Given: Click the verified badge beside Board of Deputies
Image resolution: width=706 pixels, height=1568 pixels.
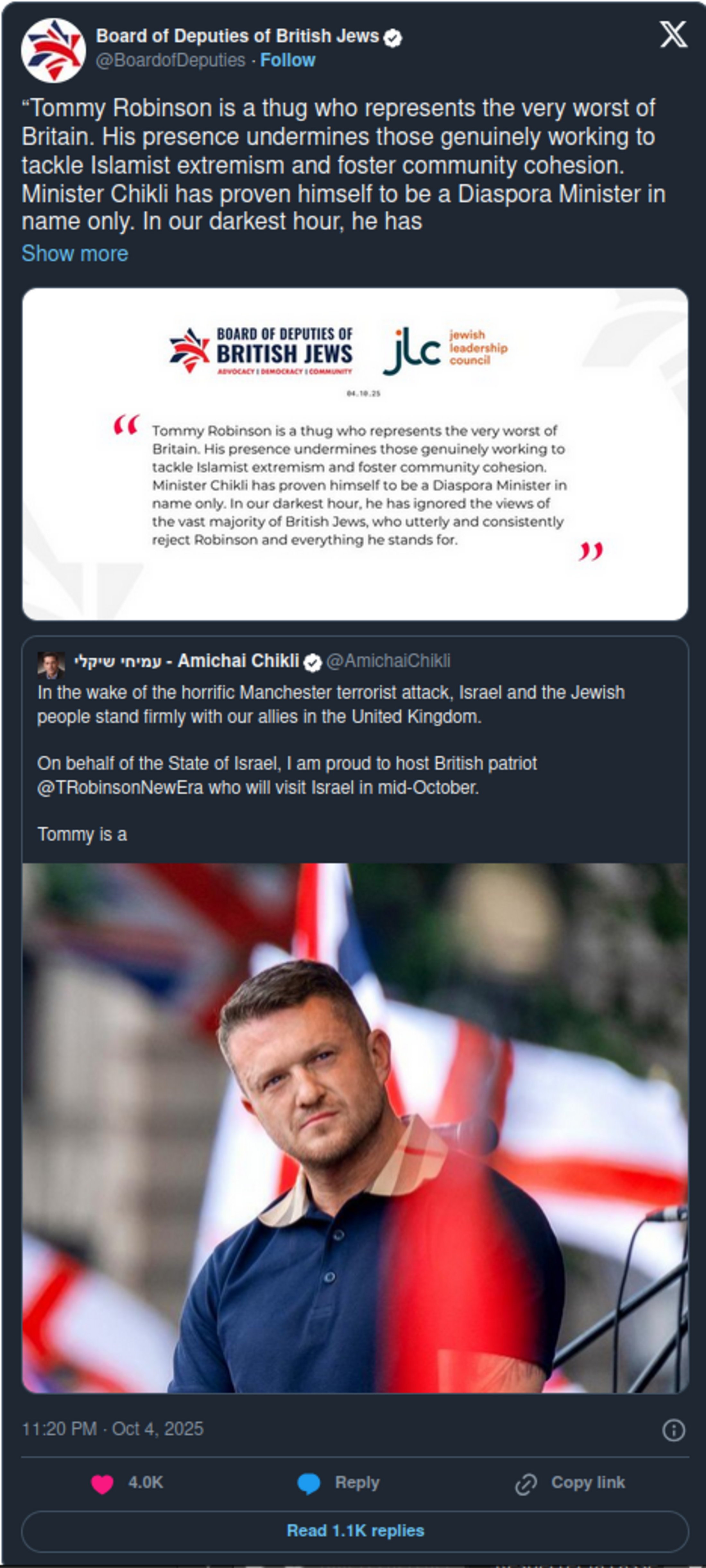Looking at the screenshot, I should 393,38.
